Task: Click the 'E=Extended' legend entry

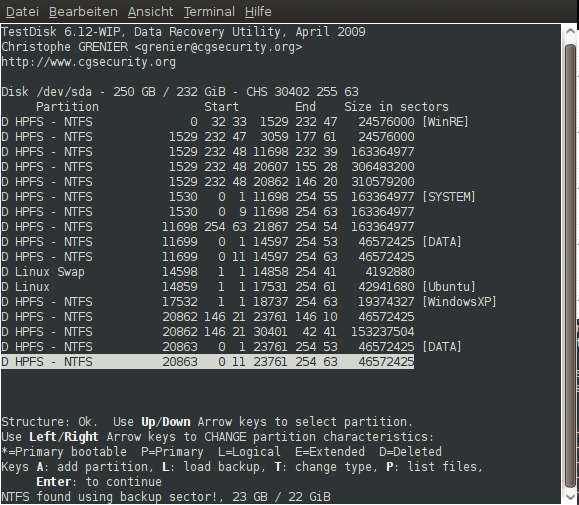Action: click(x=330, y=452)
